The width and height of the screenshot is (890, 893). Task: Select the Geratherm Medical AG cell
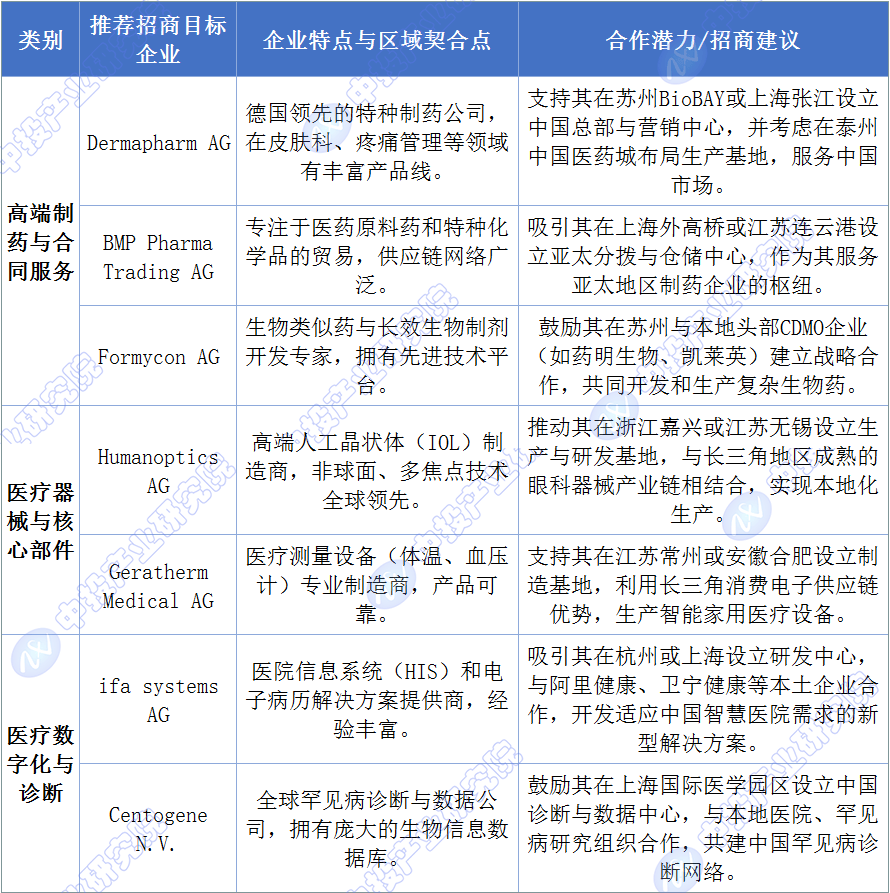click(x=158, y=586)
